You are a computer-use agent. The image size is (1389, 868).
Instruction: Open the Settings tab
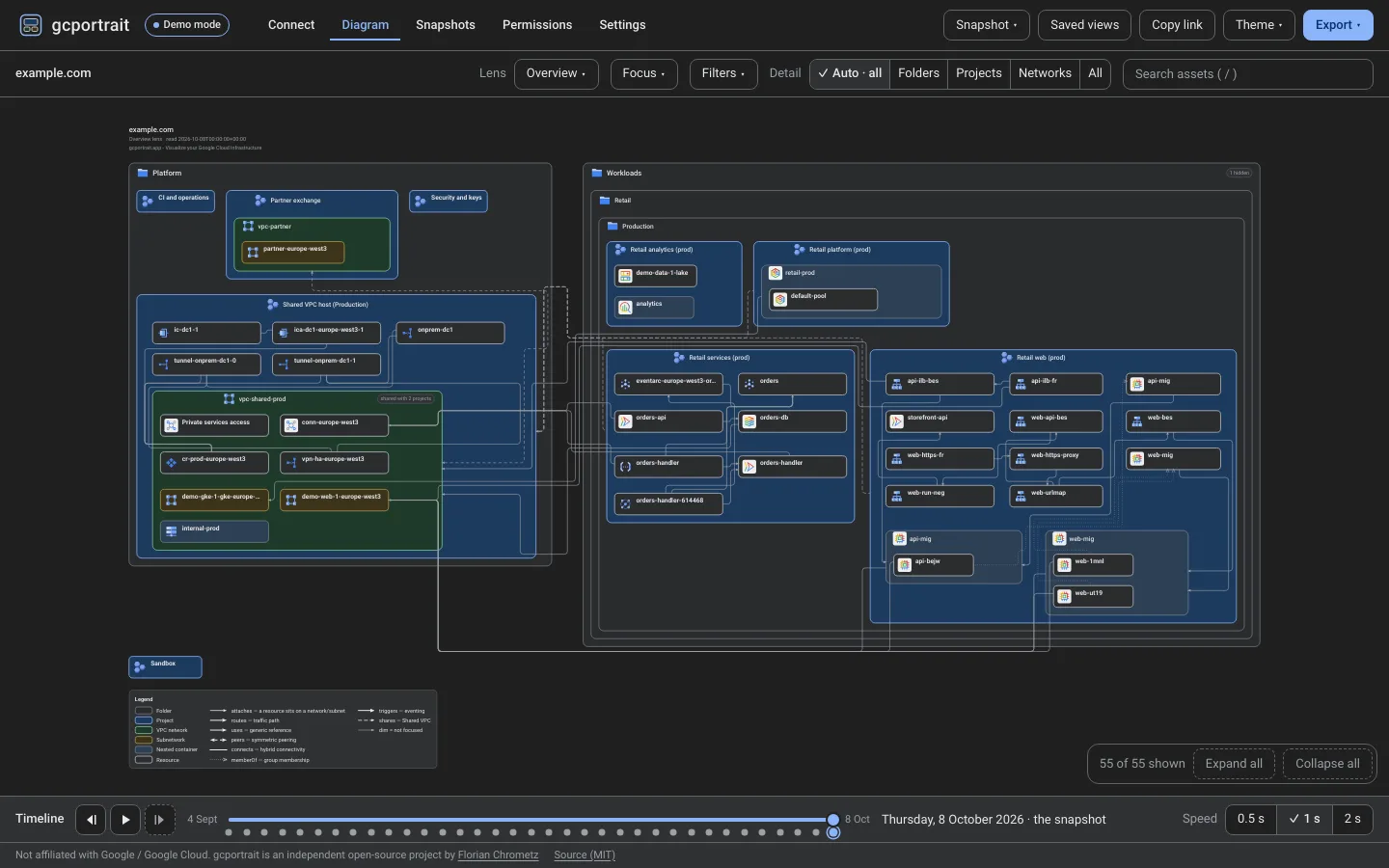coord(622,25)
